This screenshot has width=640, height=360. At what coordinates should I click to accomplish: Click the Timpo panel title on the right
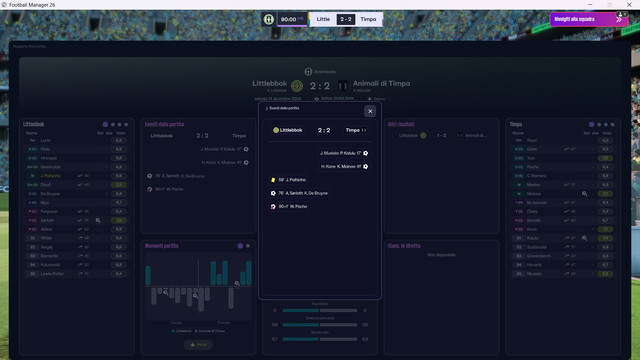click(516, 124)
